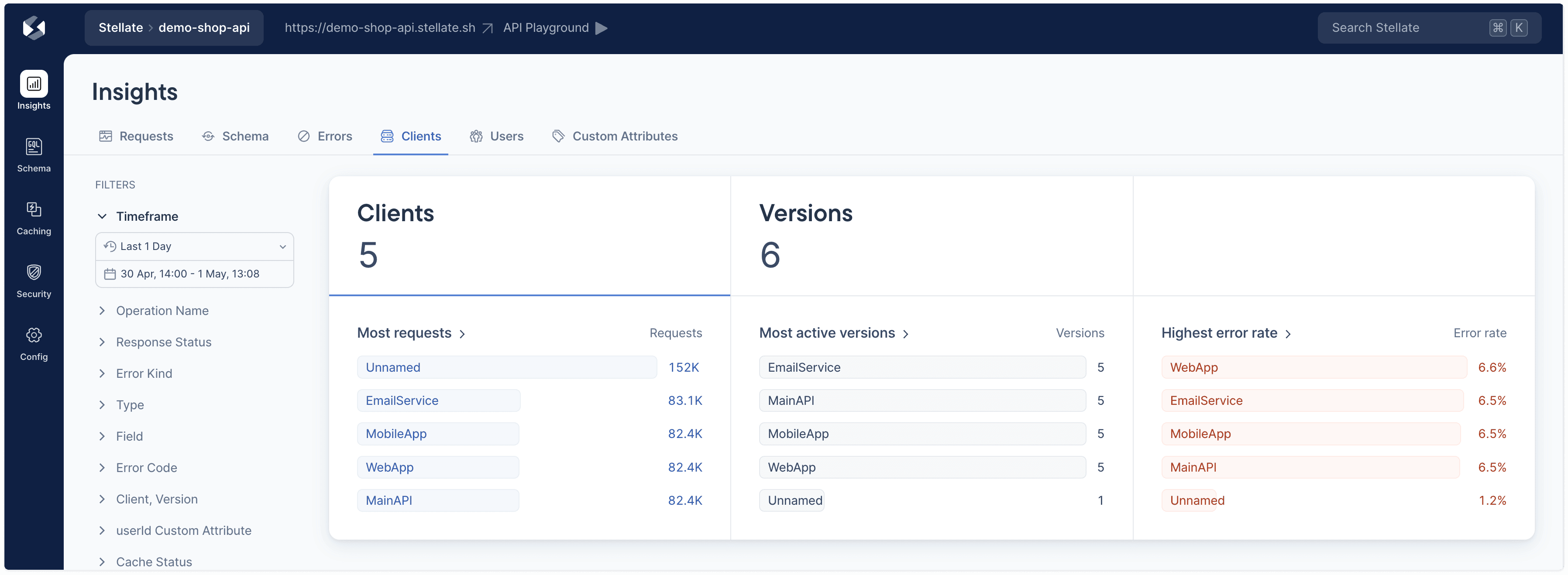Expand the Operation Name filter
The height and width of the screenshot is (575, 1568).
tap(162, 311)
